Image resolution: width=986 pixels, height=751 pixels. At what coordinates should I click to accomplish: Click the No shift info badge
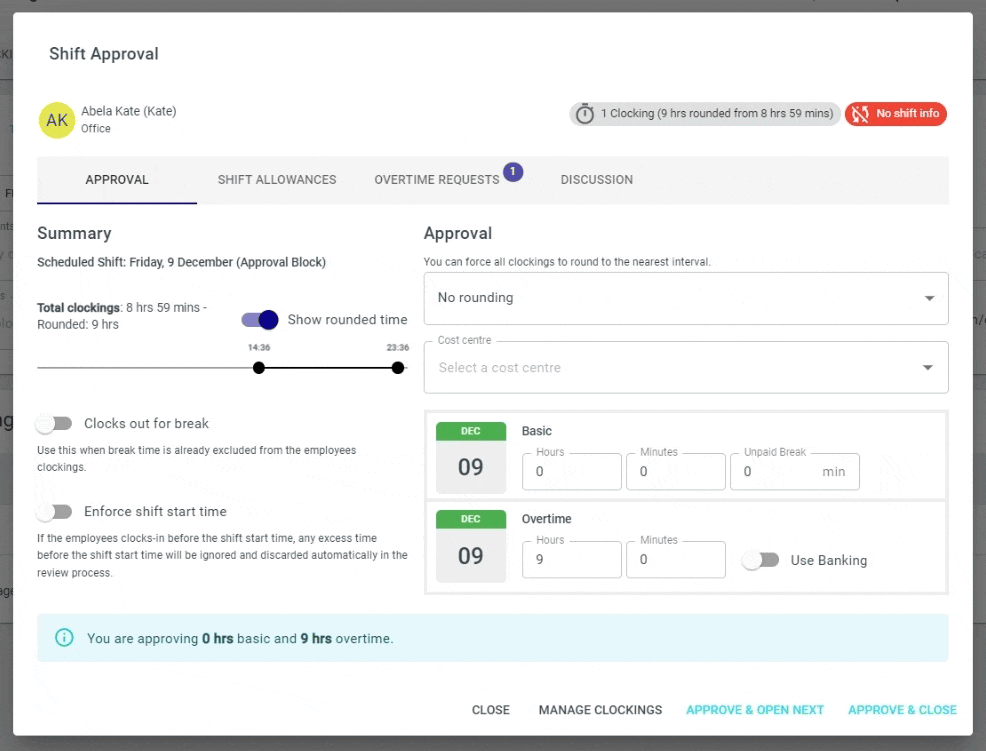click(x=895, y=114)
